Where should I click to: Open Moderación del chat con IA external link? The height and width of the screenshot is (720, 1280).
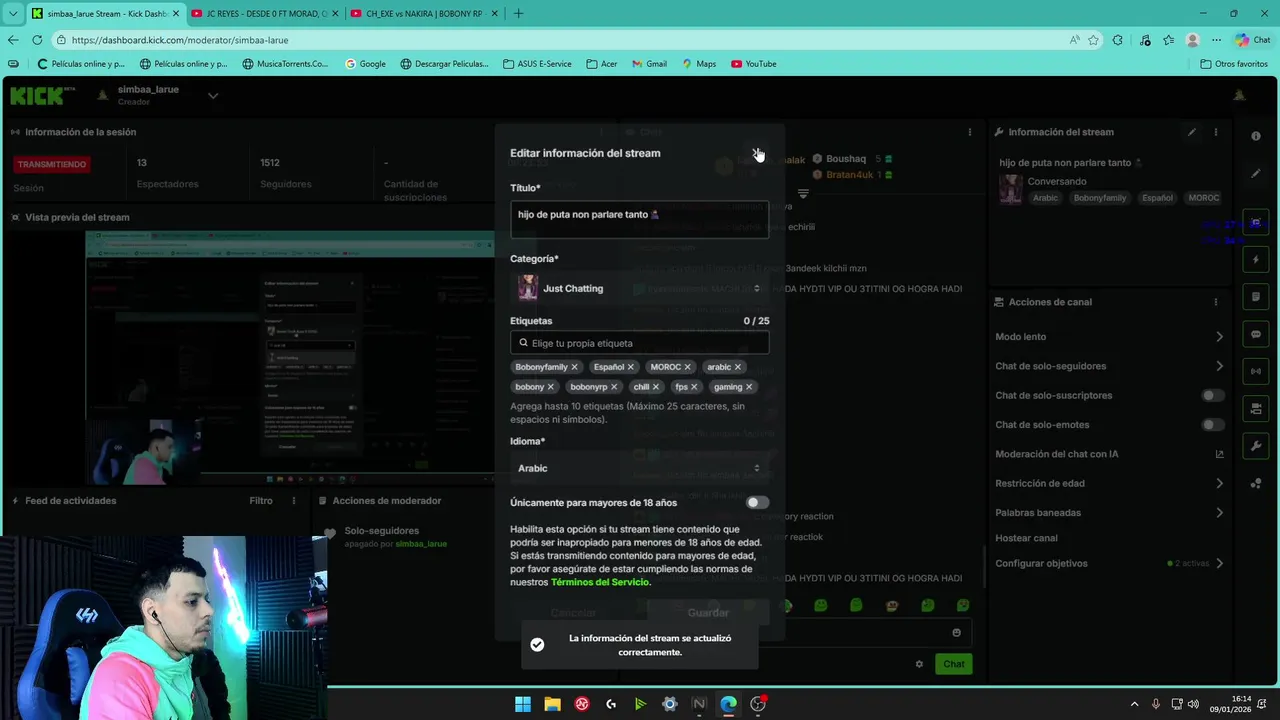pyautogui.click(x=1219, y=454)
